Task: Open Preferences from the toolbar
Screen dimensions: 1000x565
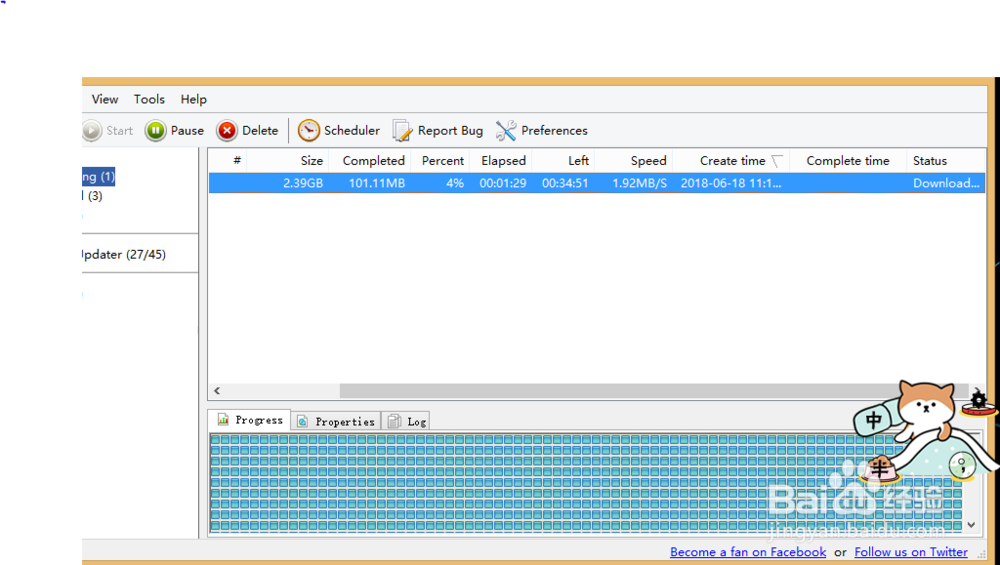Action: (x=541, y=131)
